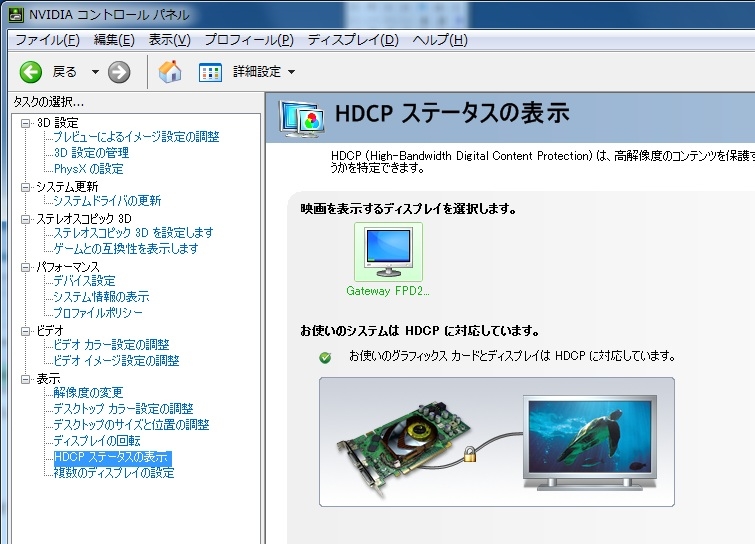Click the タスクの選択... panel heading
This screenshot has width=755, height=544.
49,102
